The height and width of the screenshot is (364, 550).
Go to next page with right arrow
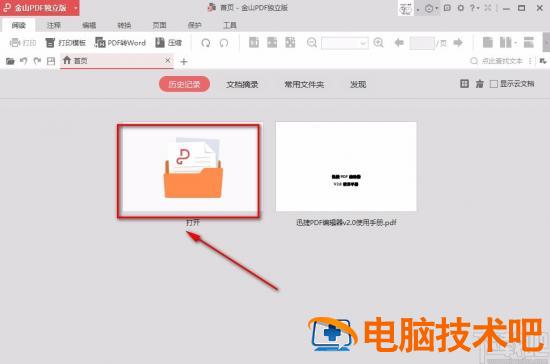[x=458, y=43]
